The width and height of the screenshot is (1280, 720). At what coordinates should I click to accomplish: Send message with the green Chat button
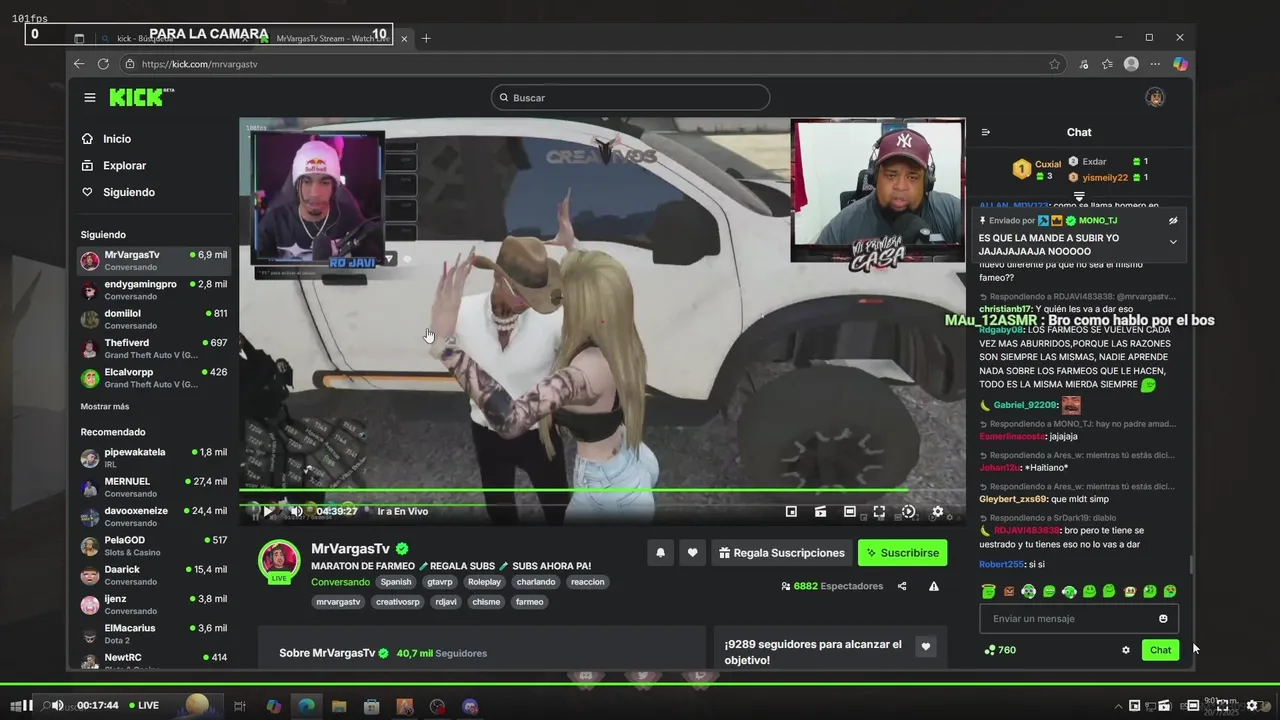(x=1160, y=650)
